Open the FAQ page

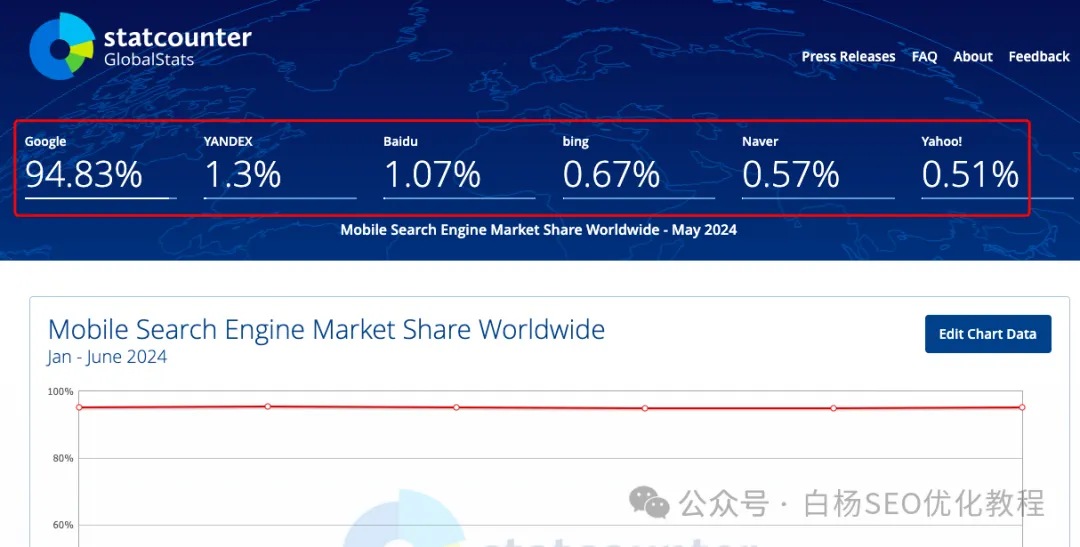[x=924, y=56]
